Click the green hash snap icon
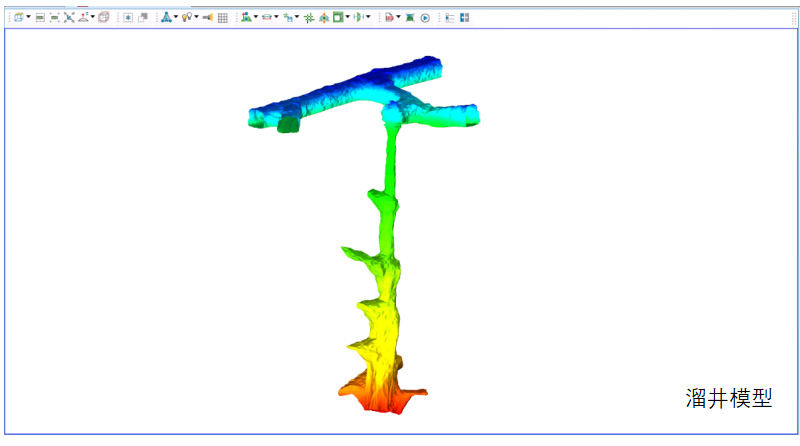The image size is (800, 446). [309, 18]
